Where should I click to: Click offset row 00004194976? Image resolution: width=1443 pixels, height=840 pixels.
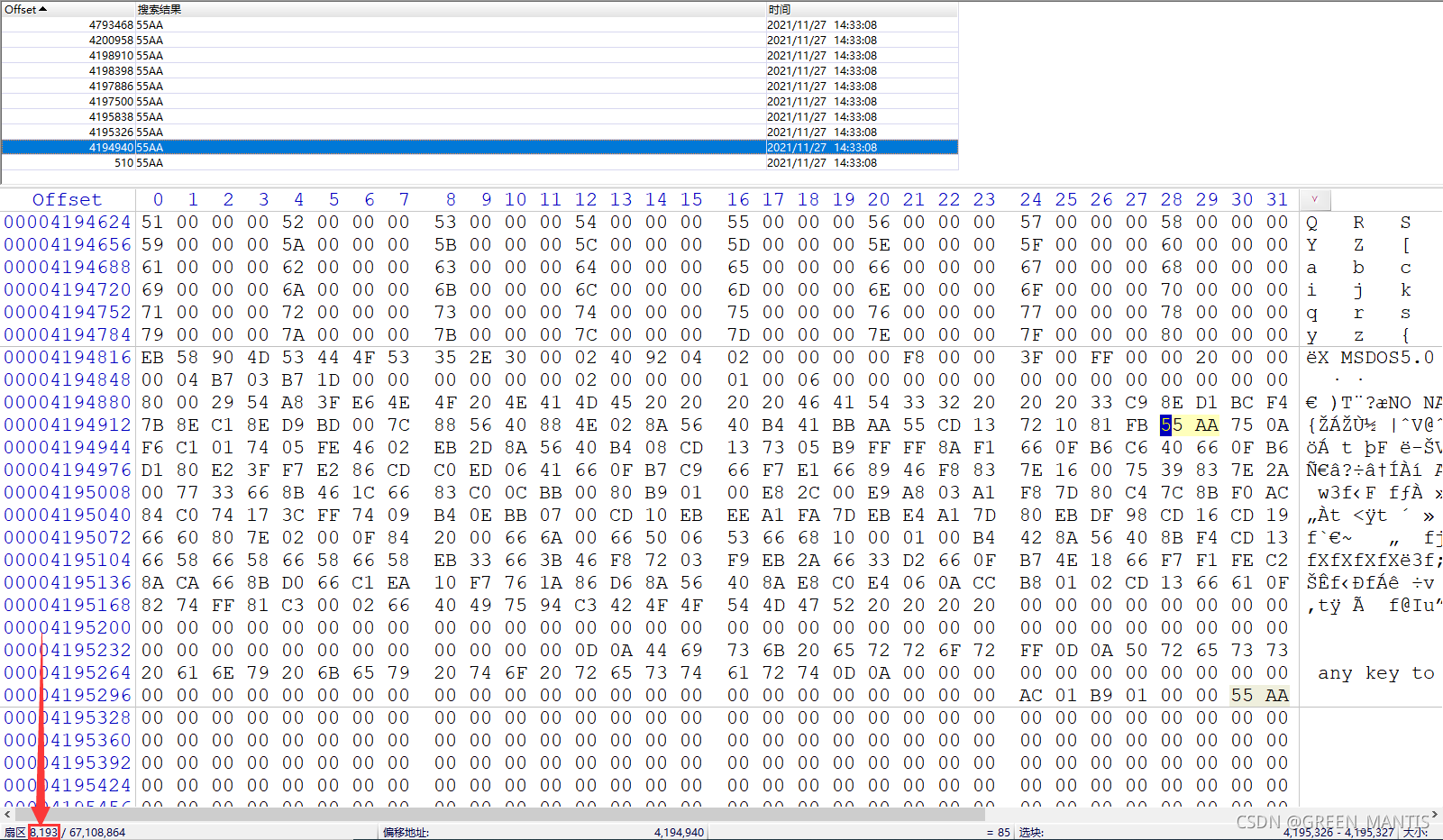tap(68, 470)
